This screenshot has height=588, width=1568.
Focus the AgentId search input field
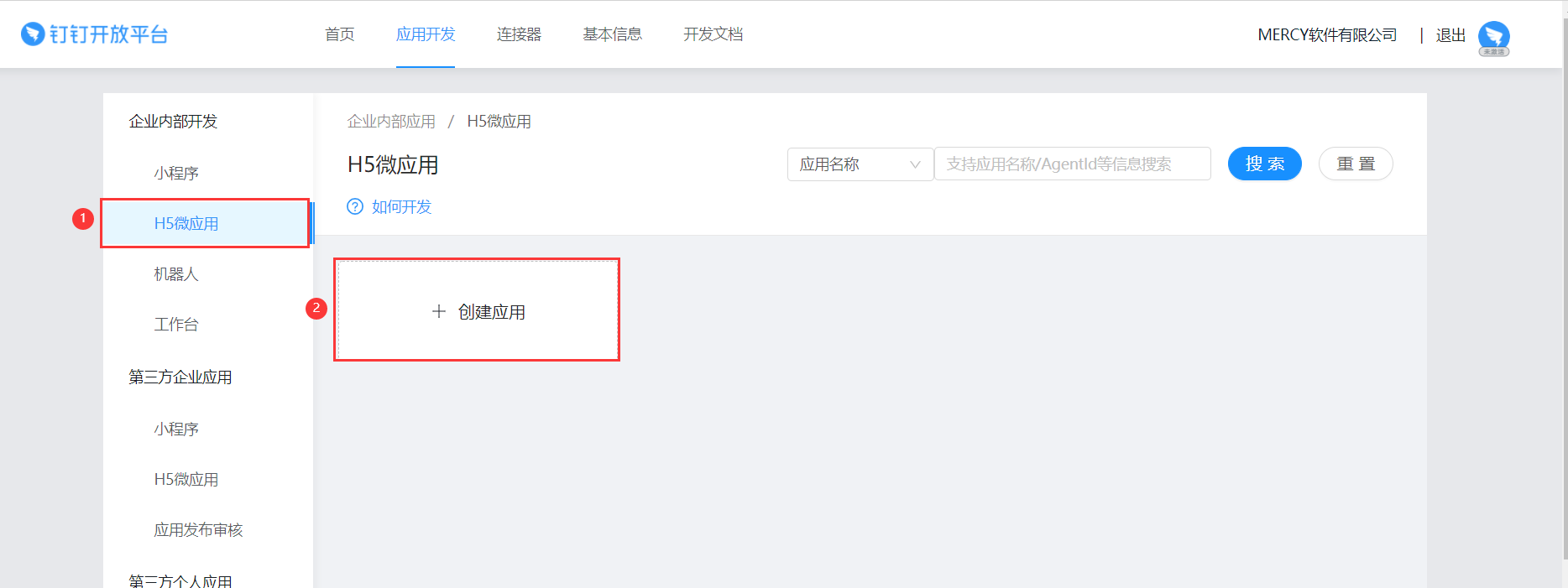coord(1072,164)
